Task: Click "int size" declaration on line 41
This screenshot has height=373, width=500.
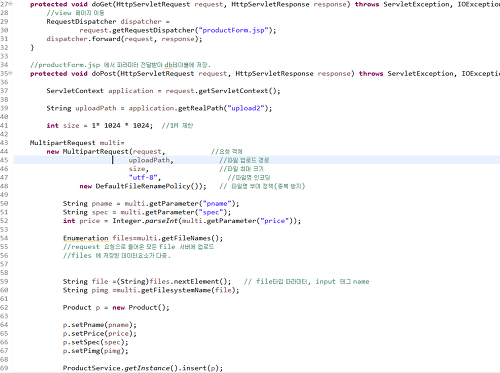Action: 63,126
